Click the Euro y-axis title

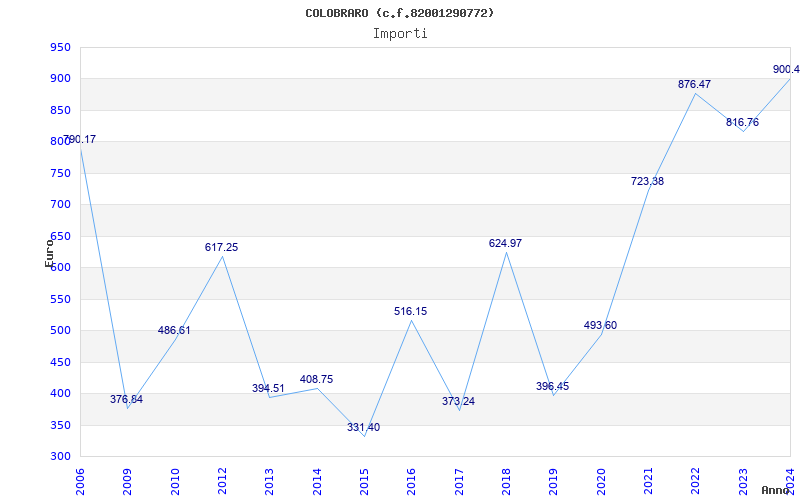click(x=49, y=254)
